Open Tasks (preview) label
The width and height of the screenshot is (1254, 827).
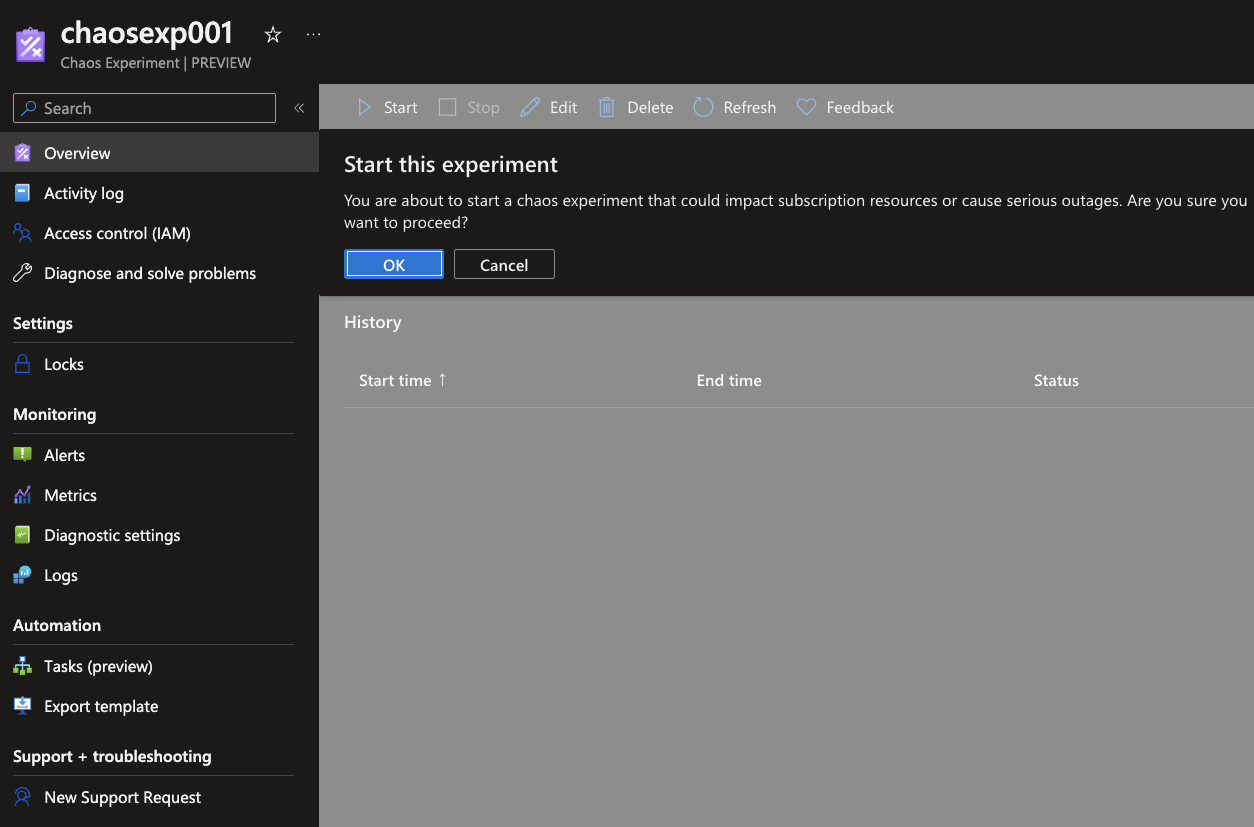pos(98,666)
